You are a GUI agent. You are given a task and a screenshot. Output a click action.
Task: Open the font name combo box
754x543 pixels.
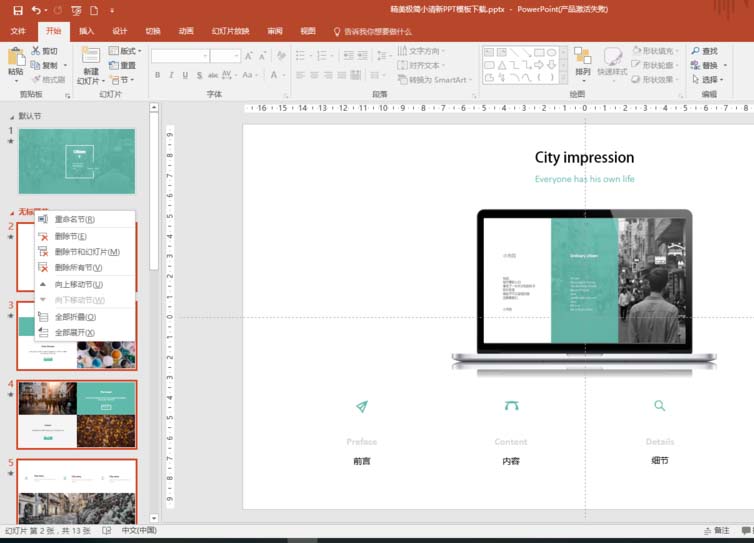click(180, 56)
